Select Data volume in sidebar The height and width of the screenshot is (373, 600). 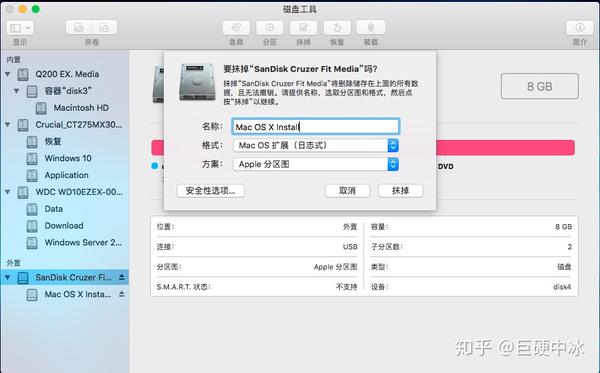(x=53, y=209)
